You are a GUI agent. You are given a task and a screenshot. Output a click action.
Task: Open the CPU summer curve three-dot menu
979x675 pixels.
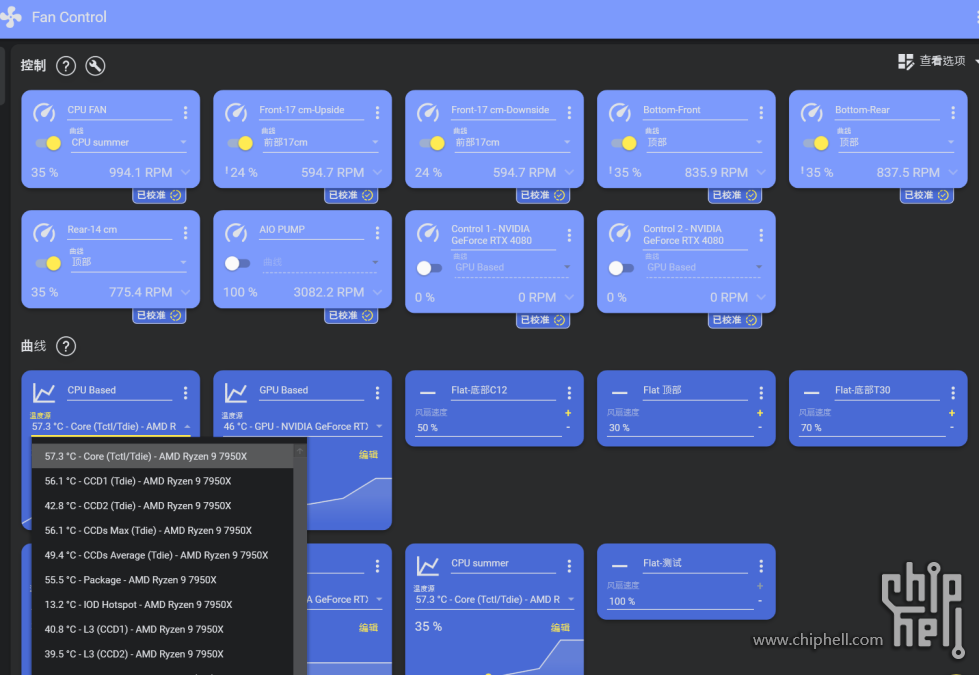click(569, 566)
